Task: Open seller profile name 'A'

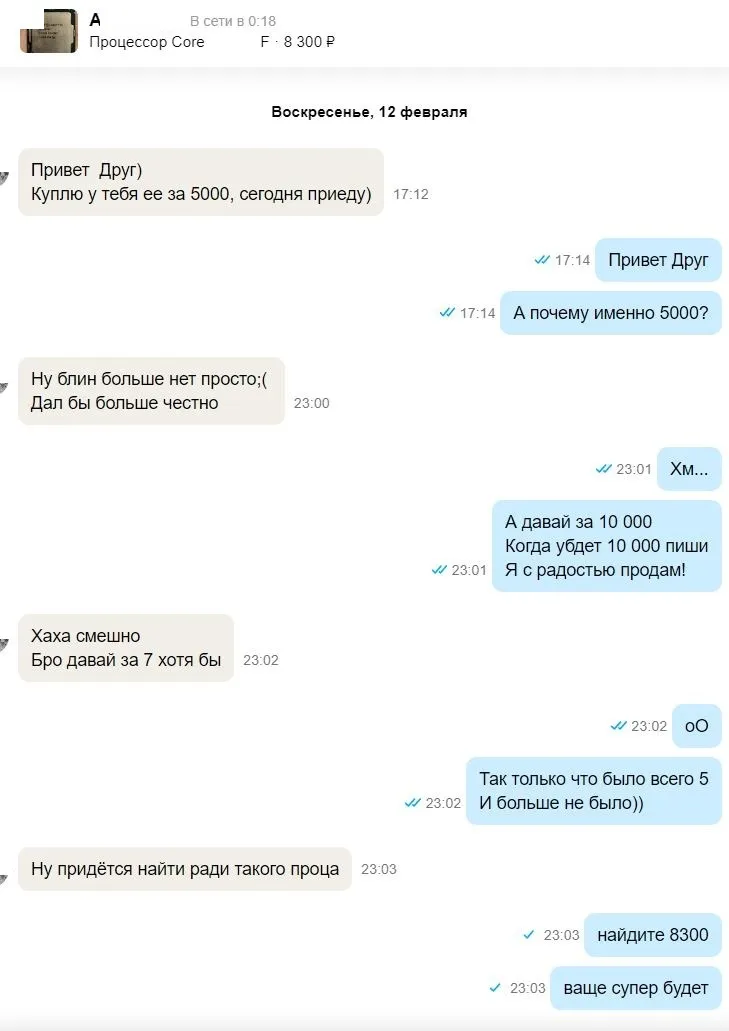Action: click(x=95, y=20)
